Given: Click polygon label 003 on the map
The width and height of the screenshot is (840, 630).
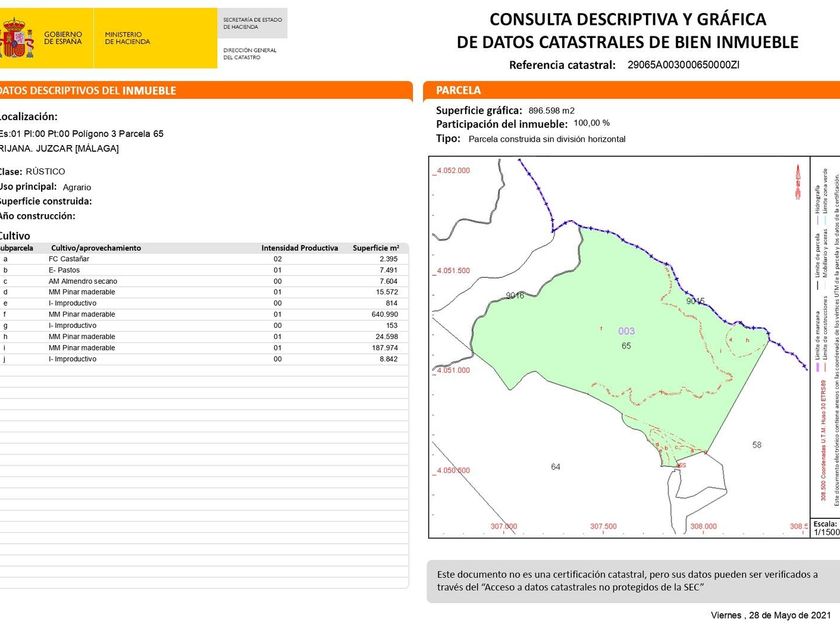Looking at the screenshot, I should tap(626, 331).
